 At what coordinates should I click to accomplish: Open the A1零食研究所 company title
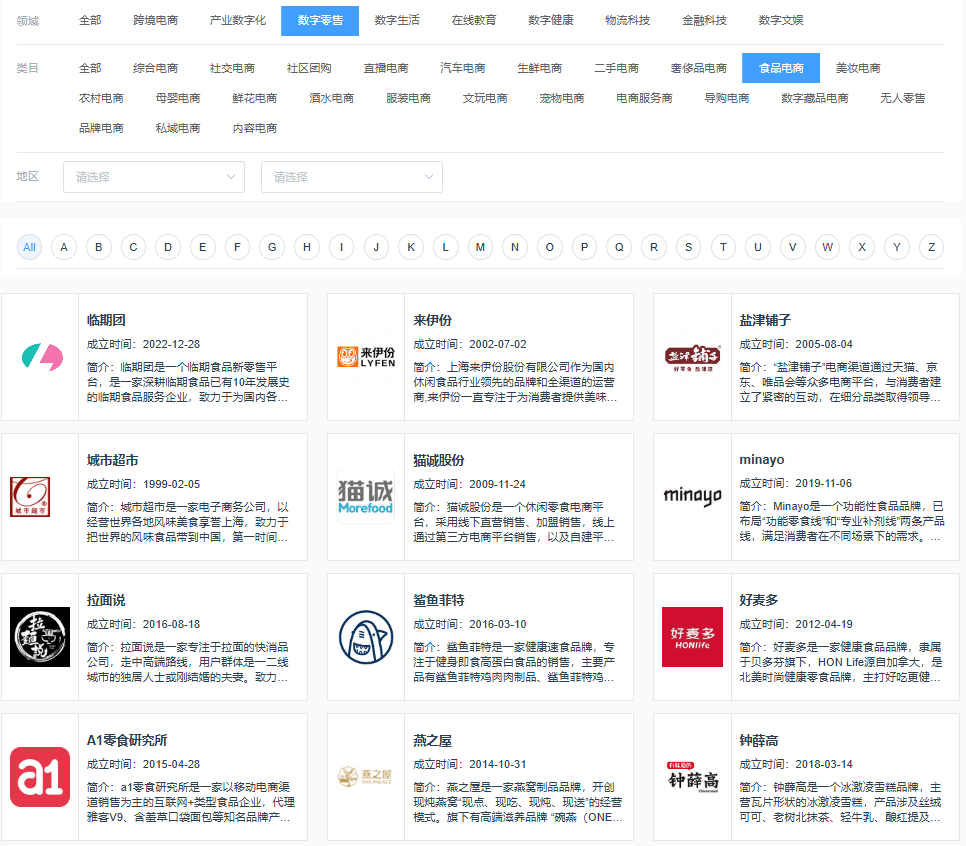point(127,740)
